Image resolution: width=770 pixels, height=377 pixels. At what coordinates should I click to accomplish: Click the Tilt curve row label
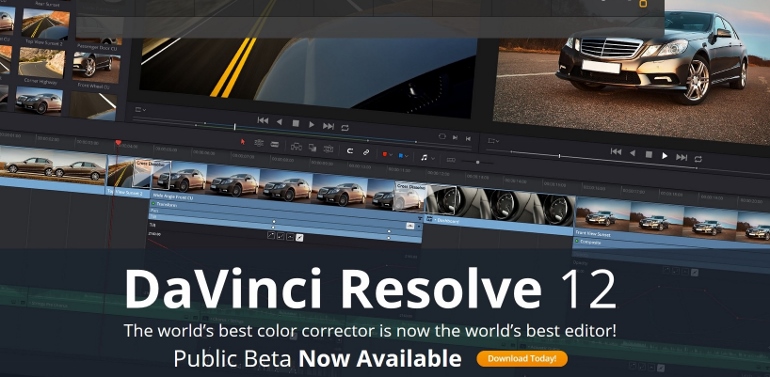[152, 224]
